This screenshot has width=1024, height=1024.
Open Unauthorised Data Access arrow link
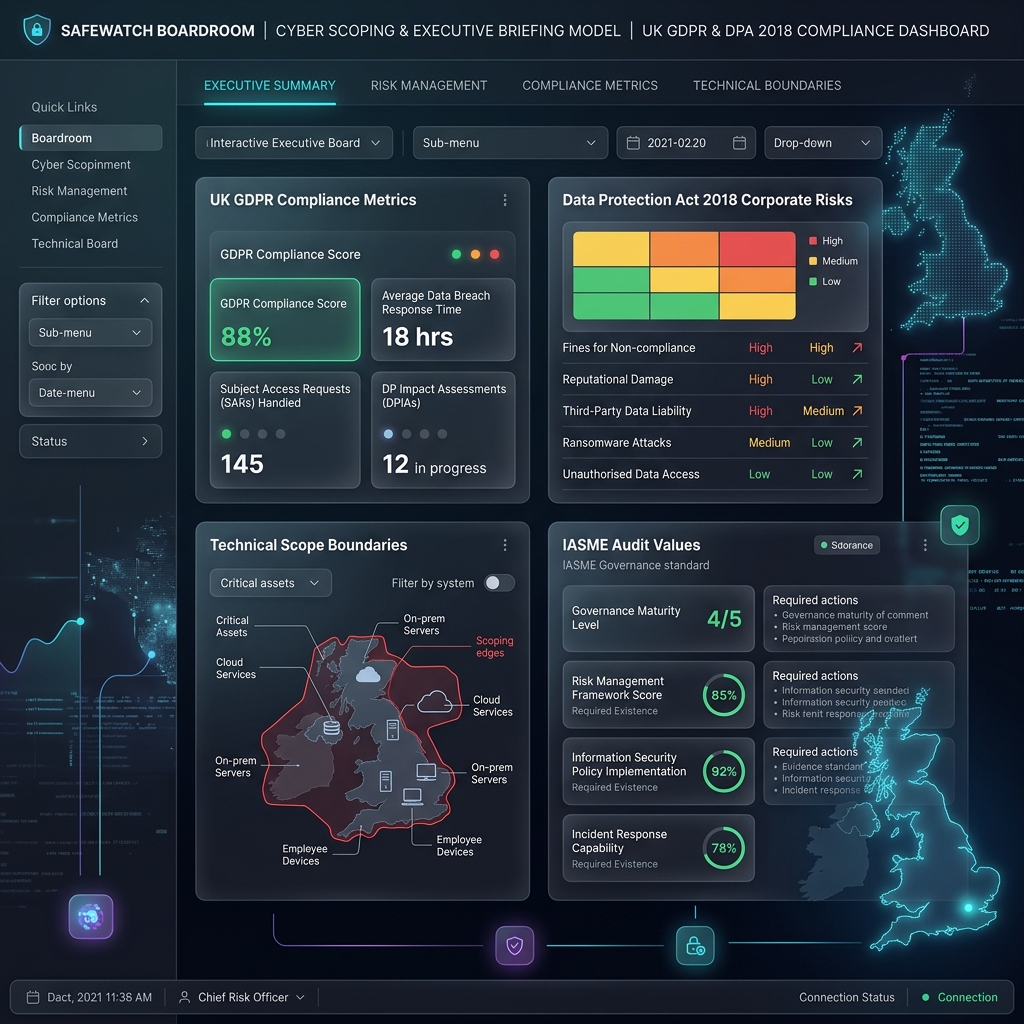click(857, 473)
